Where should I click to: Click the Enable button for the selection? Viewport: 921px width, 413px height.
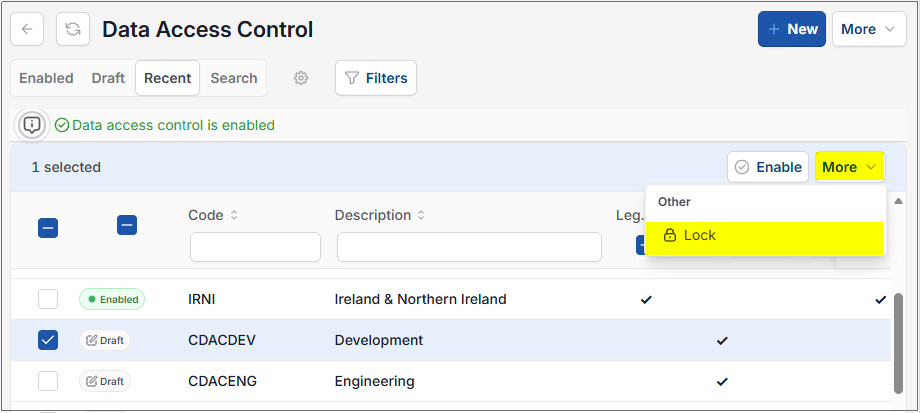[768, 167]
